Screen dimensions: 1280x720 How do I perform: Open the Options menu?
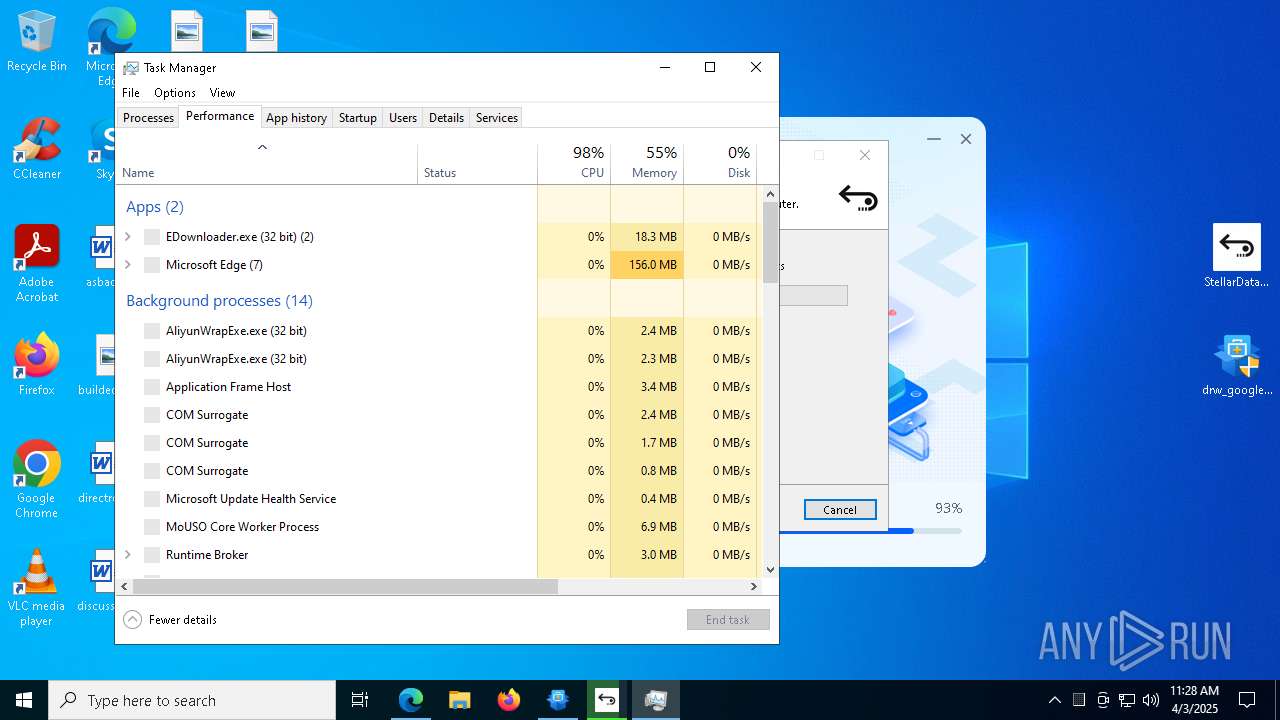point(175,93)
